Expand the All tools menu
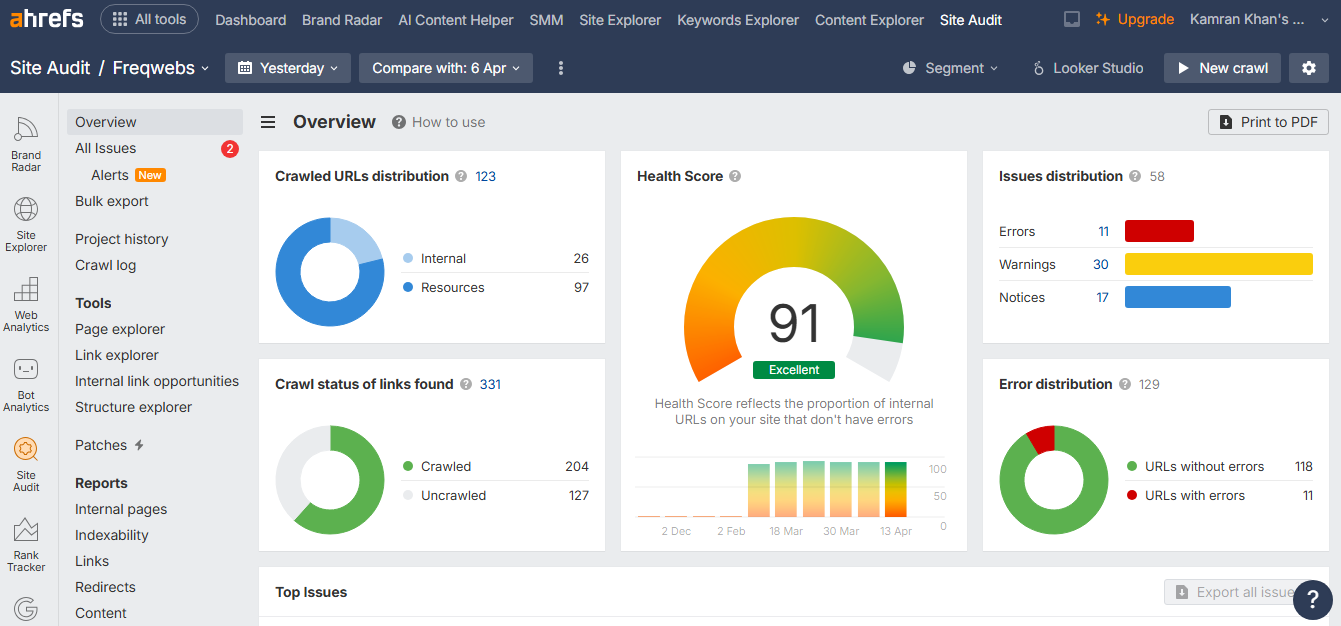Image resolution: width=1341 pixels, height=626 pixels. pyautogui.click(x=150, y=19)
